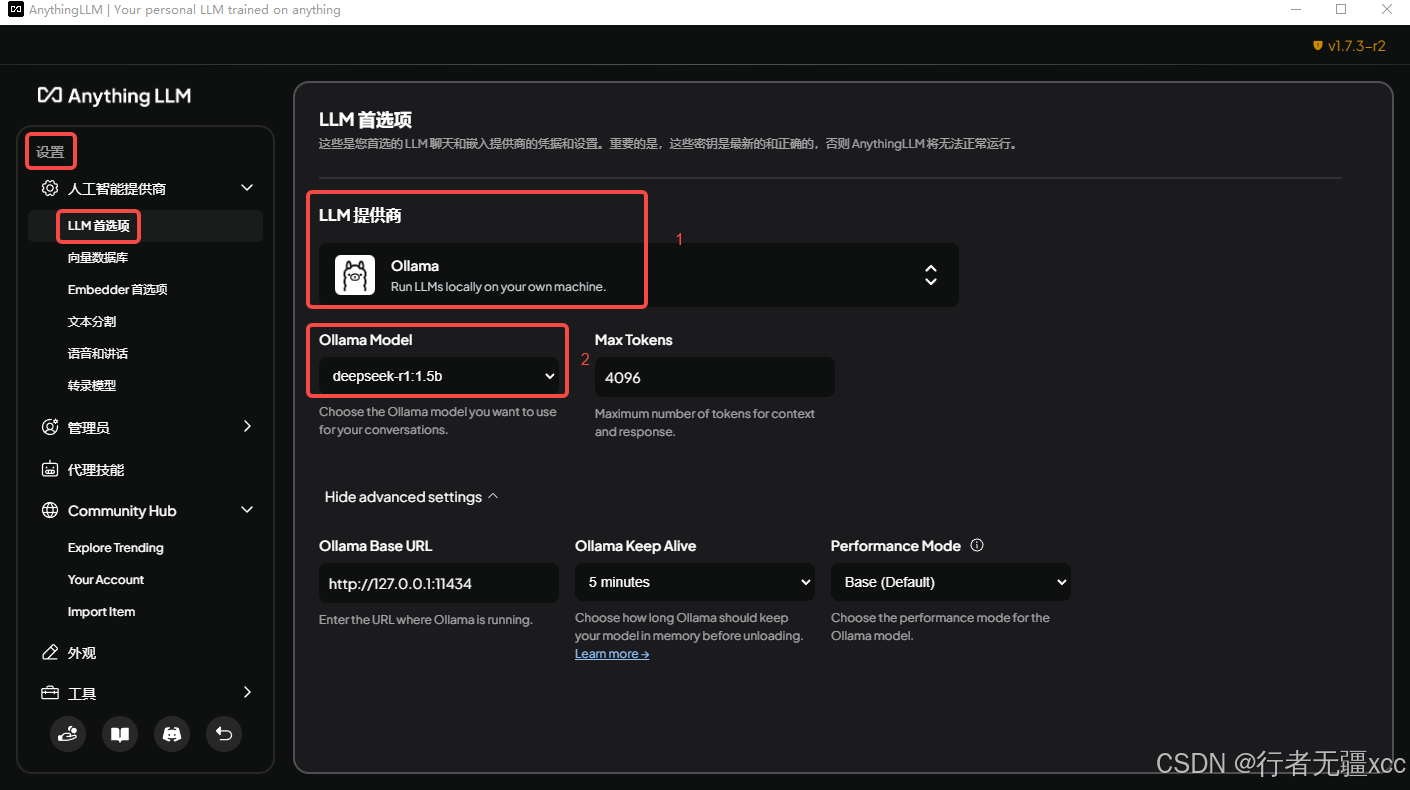The height and width of the screenshot is (790, 1410).
Task: Click the Ollama Model label
Action: click(365, 340)
